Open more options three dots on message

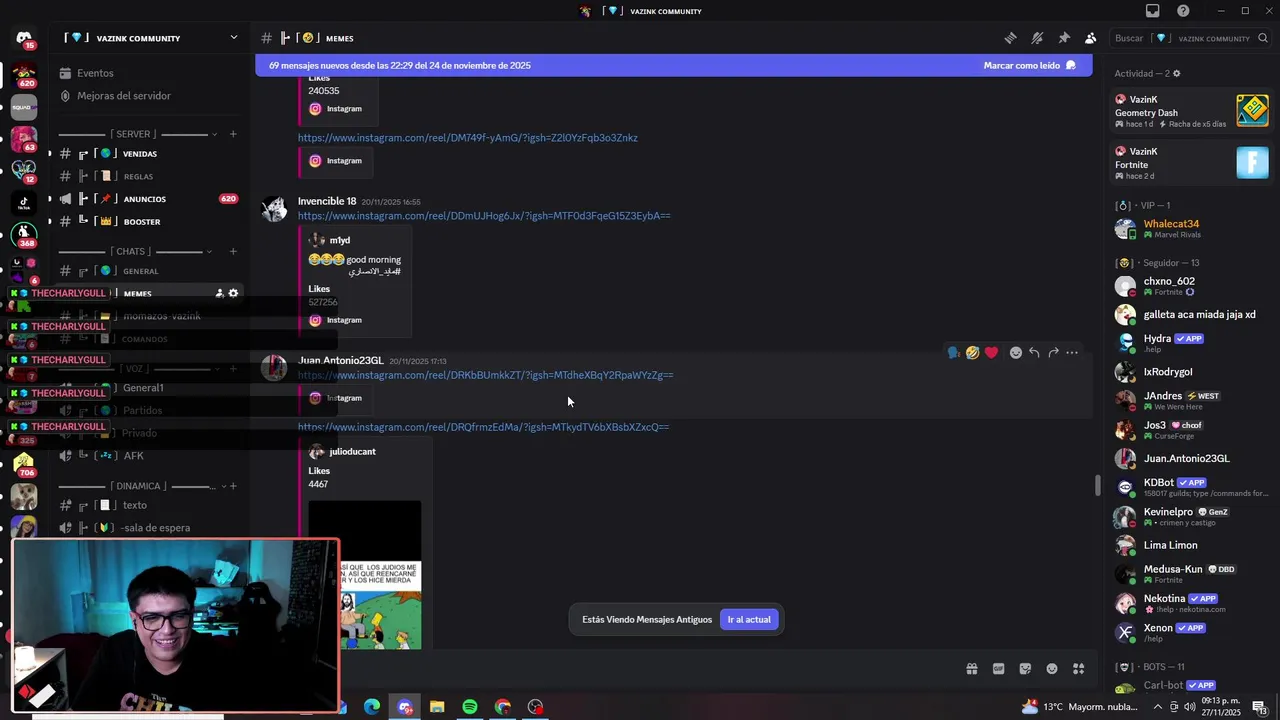coord(1072,353)
